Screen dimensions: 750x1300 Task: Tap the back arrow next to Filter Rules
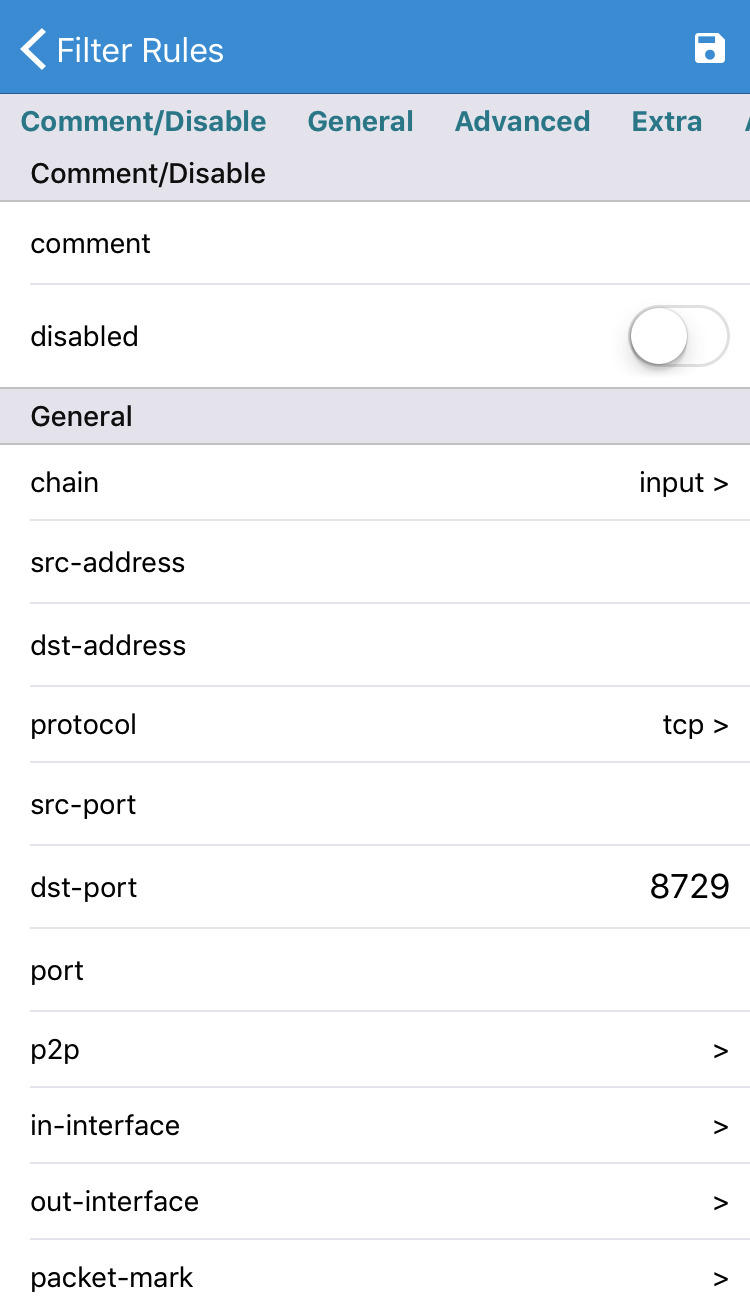point(32,48)
